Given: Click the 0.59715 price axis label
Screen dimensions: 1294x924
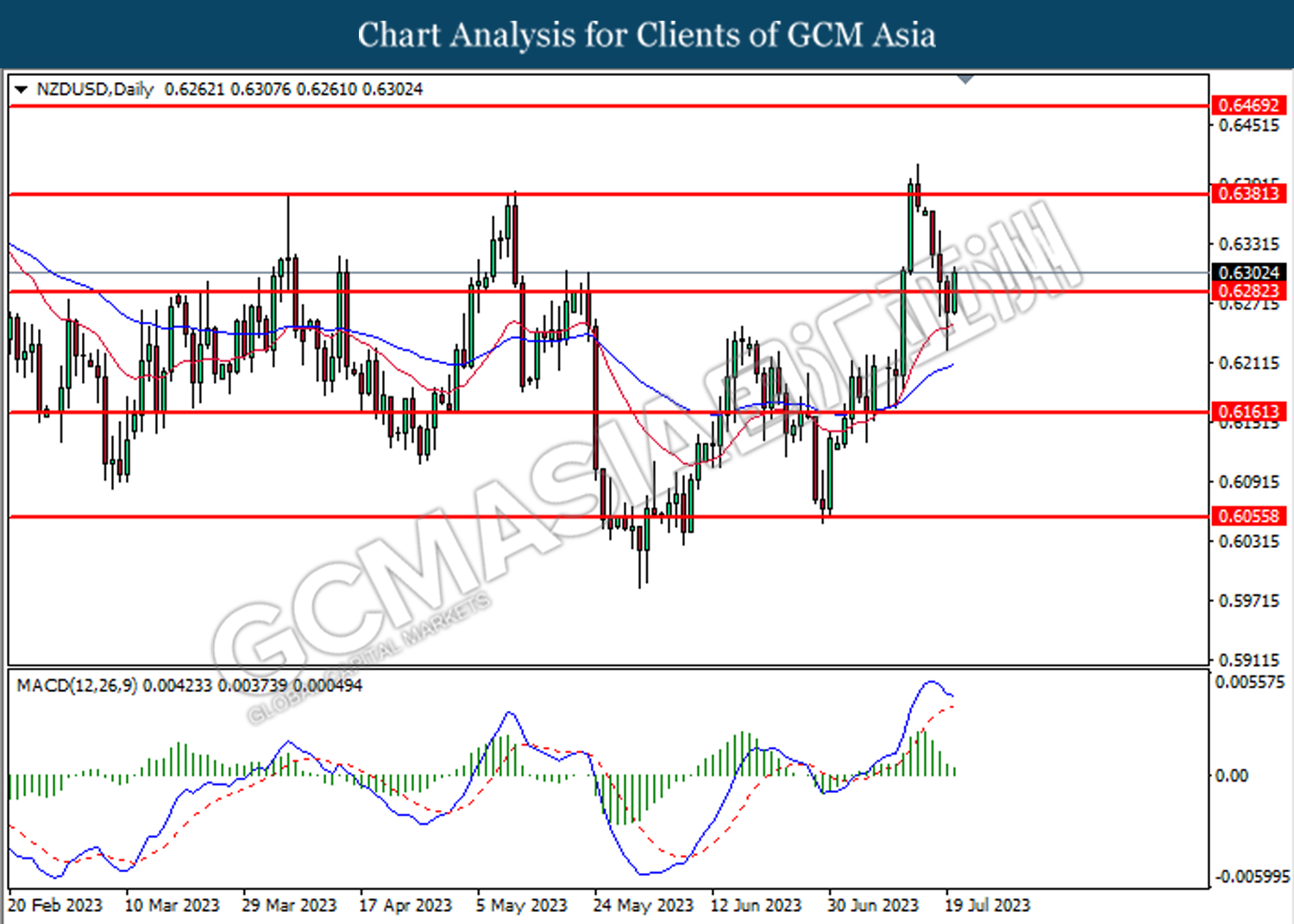Looking at the screenshot, I should (x=1249, y=600).
